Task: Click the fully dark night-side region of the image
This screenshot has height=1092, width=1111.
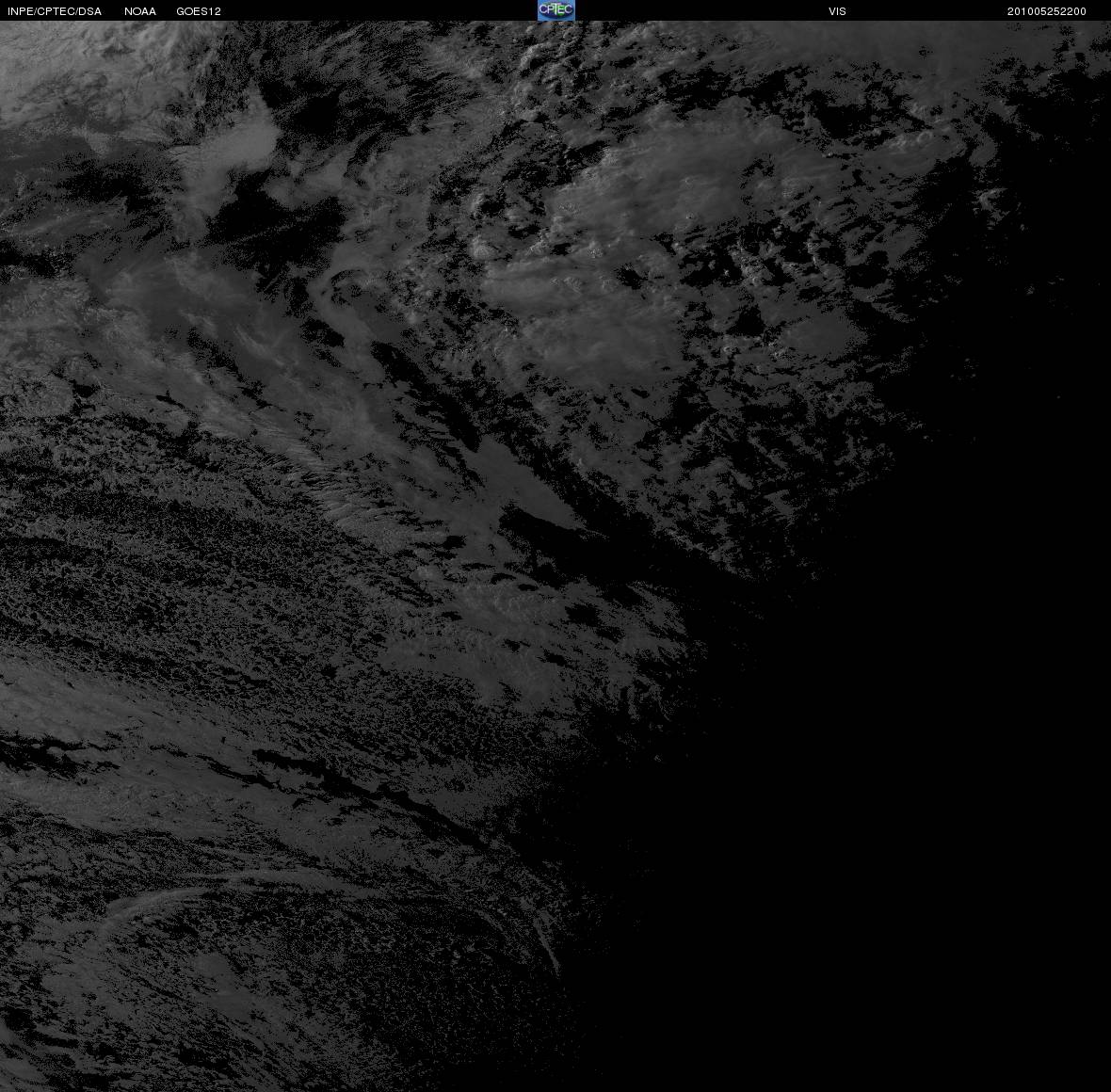Action: tap(886, 815)
